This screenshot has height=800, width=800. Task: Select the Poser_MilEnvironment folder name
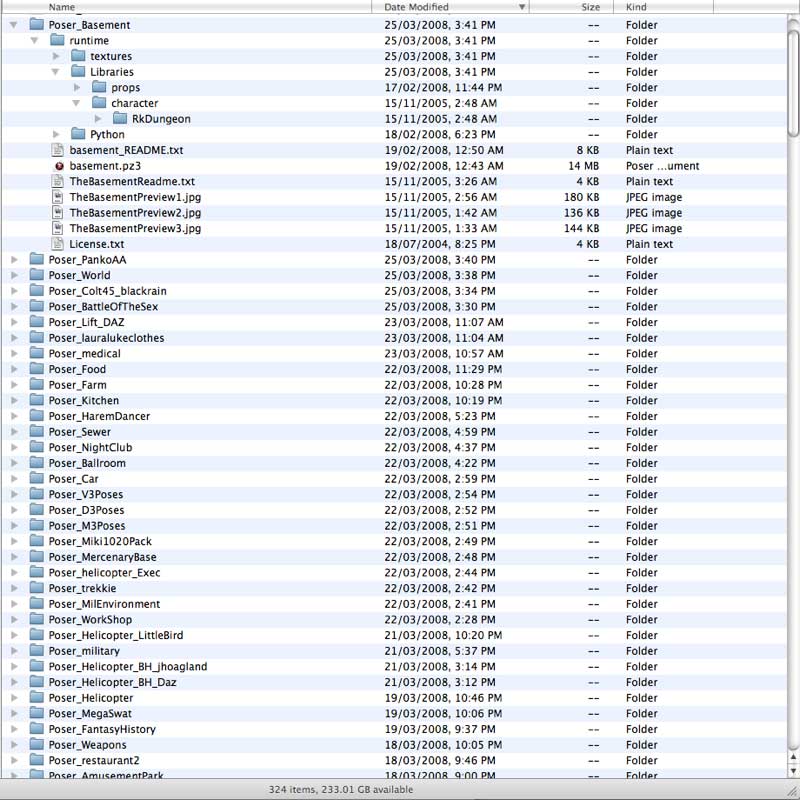104,604
